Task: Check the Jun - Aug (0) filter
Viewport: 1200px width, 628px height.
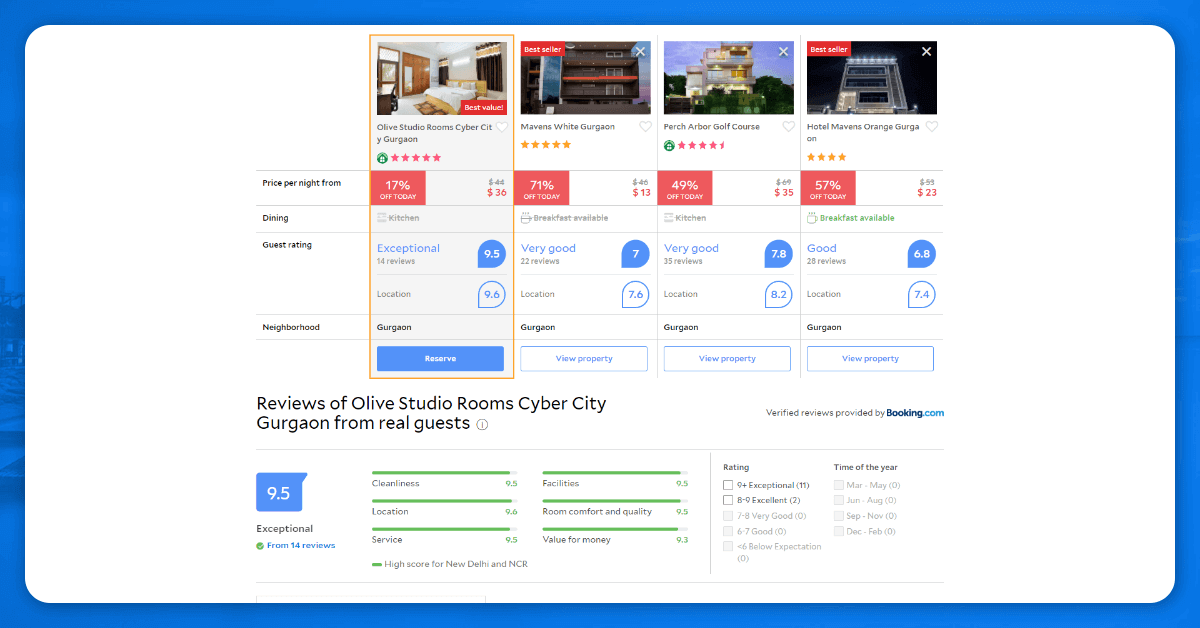Action: click(839, 500)
